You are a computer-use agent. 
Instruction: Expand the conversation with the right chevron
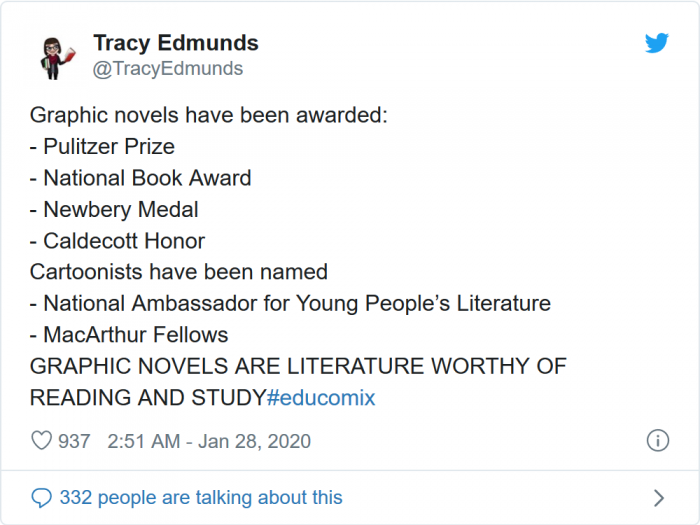(658, 497)
